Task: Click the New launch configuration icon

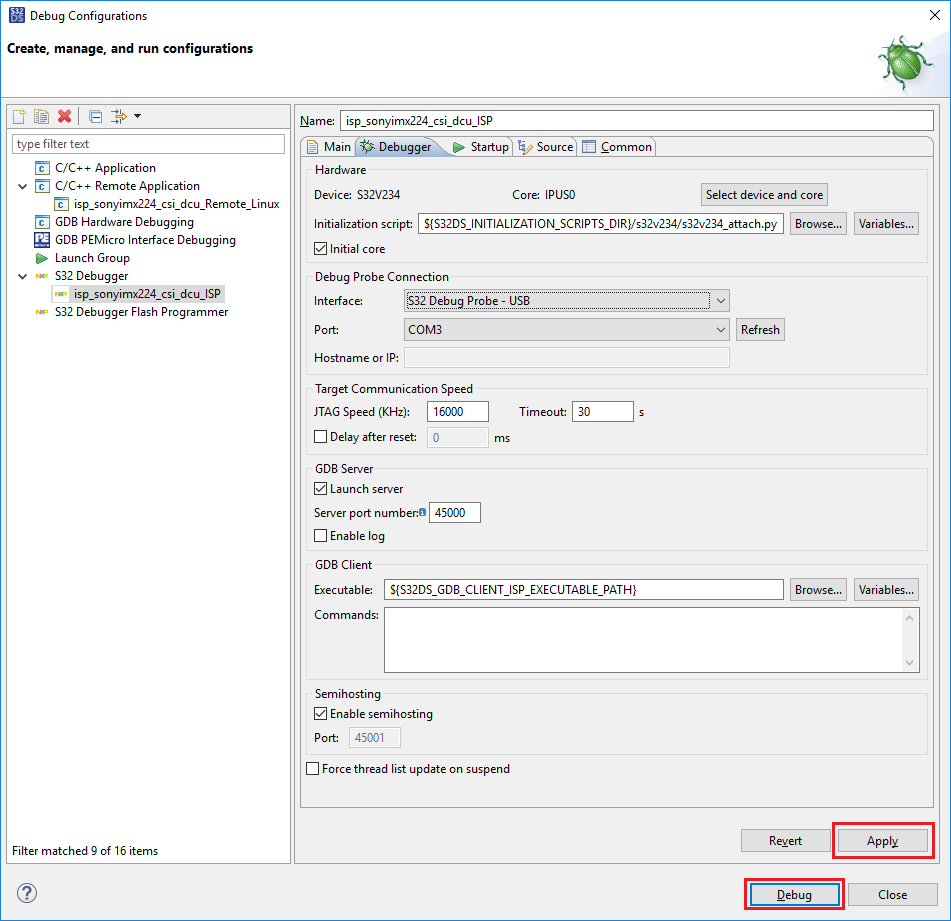Action: tap(19, 116)
